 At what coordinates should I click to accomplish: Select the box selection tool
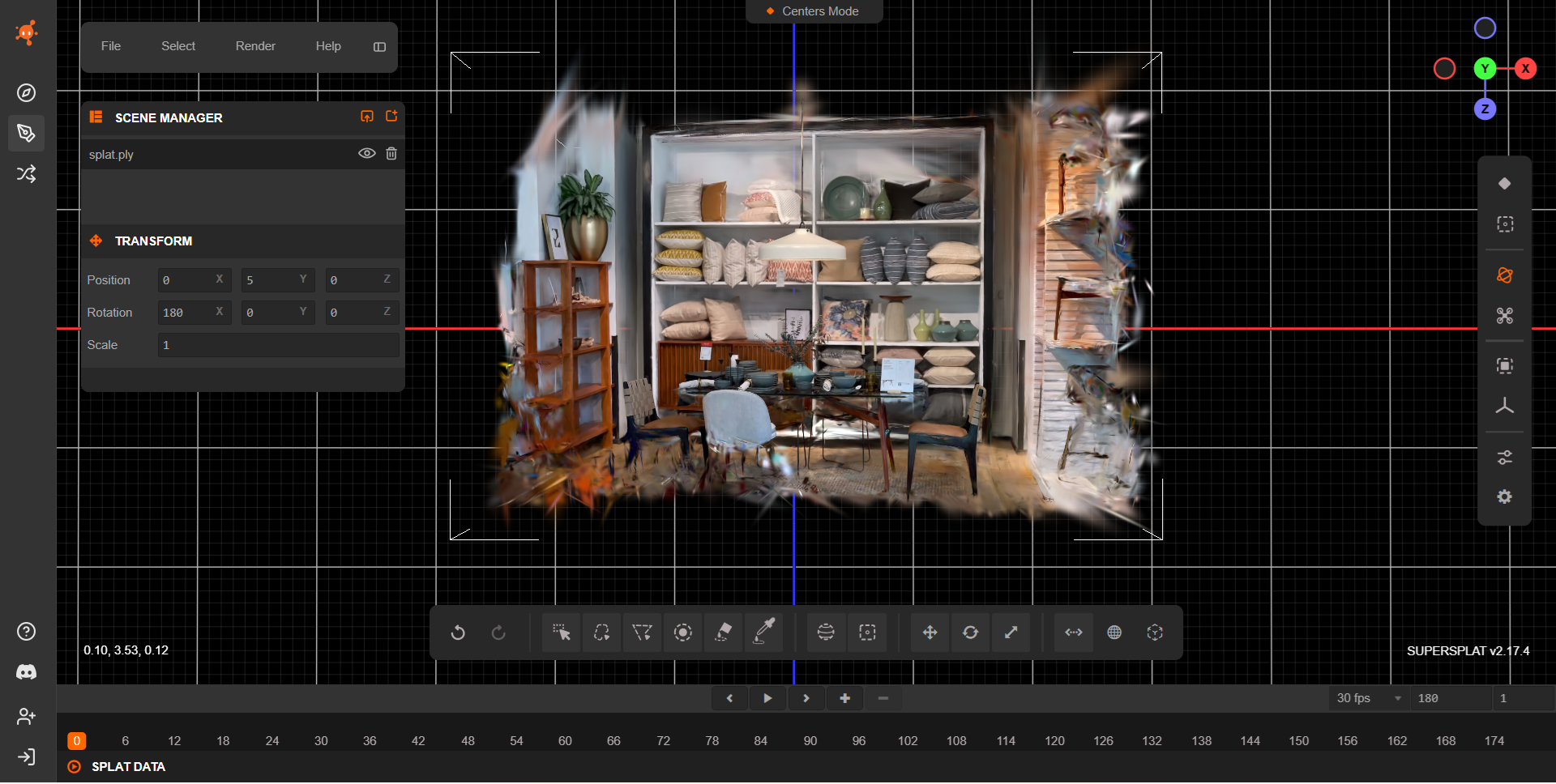tap(867, 633)
